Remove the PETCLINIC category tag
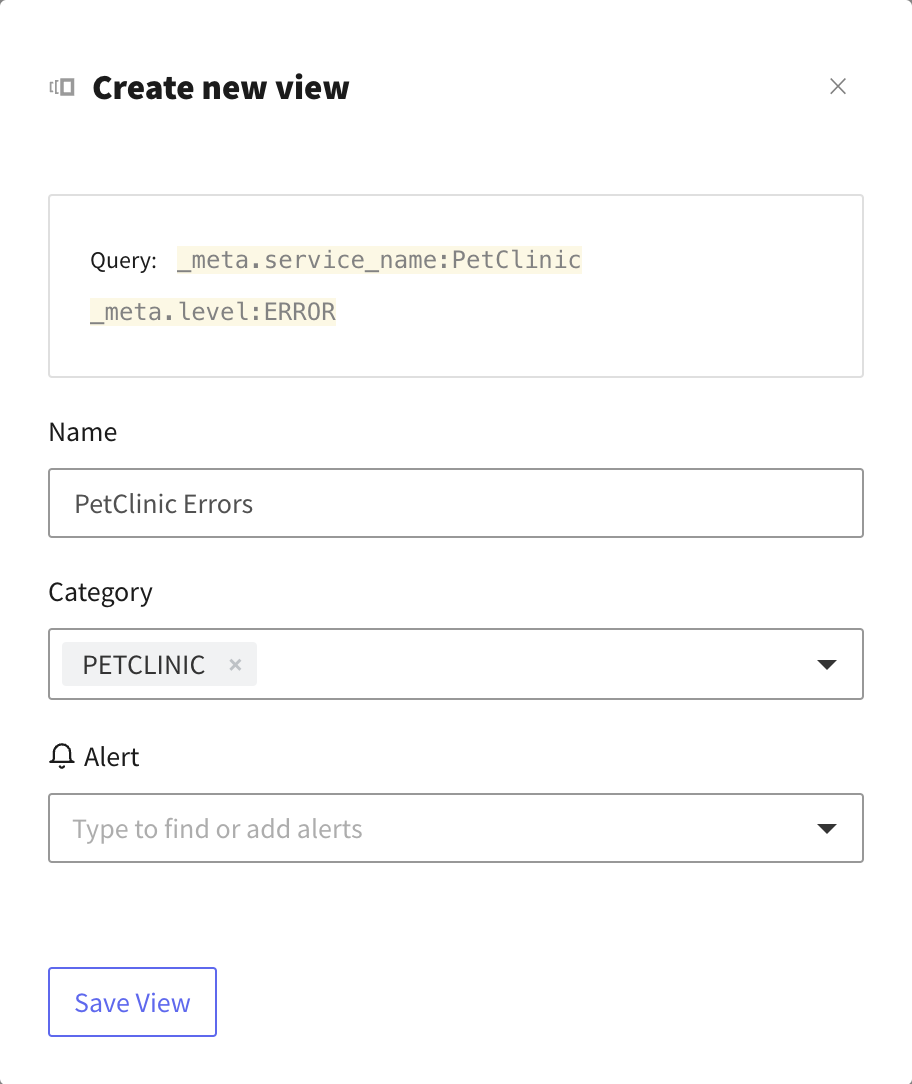 pyautogui.click(x=235, y=664)
